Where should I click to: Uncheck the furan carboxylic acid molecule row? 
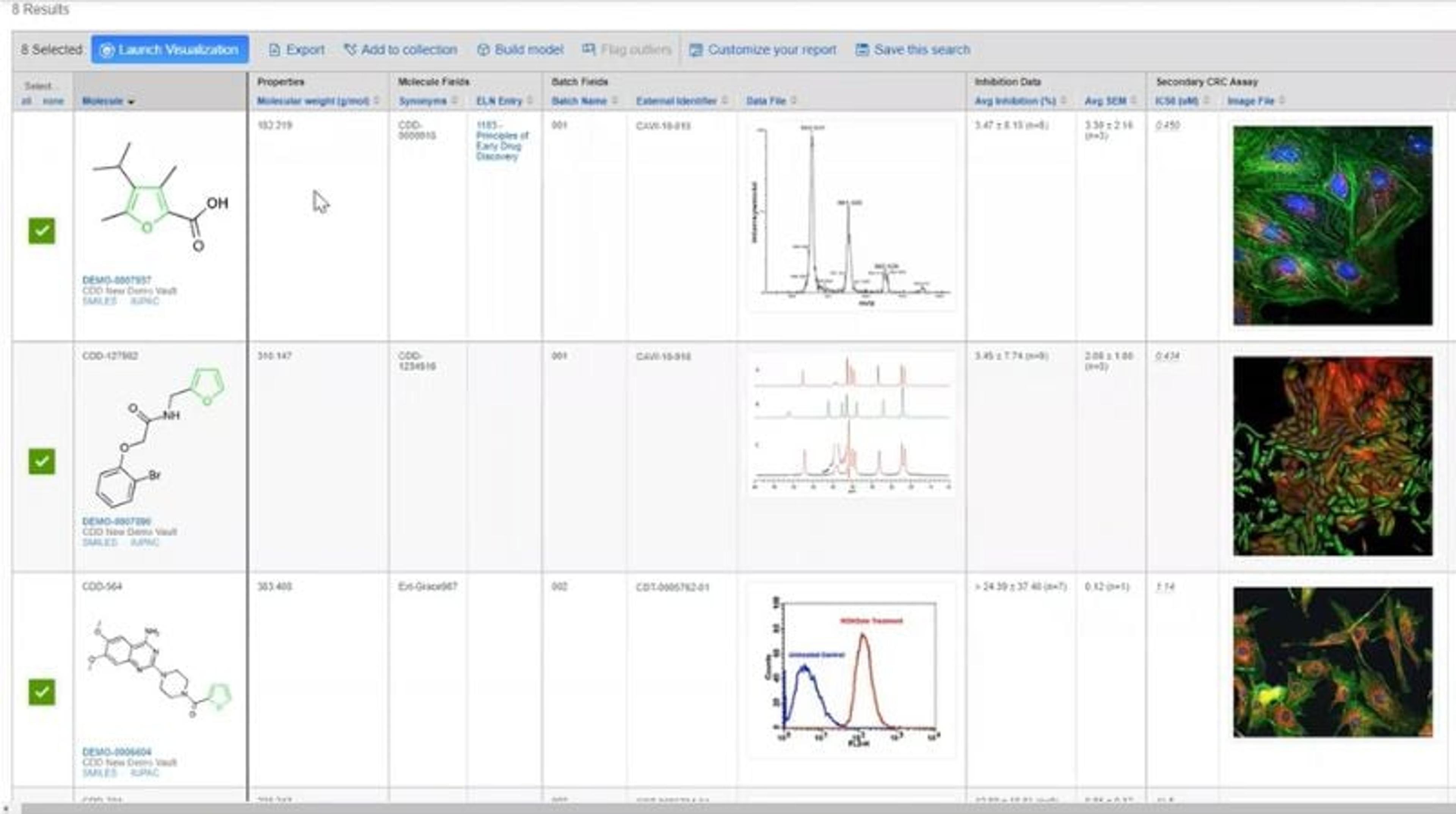pyautogui.click(x=42, y=231)
